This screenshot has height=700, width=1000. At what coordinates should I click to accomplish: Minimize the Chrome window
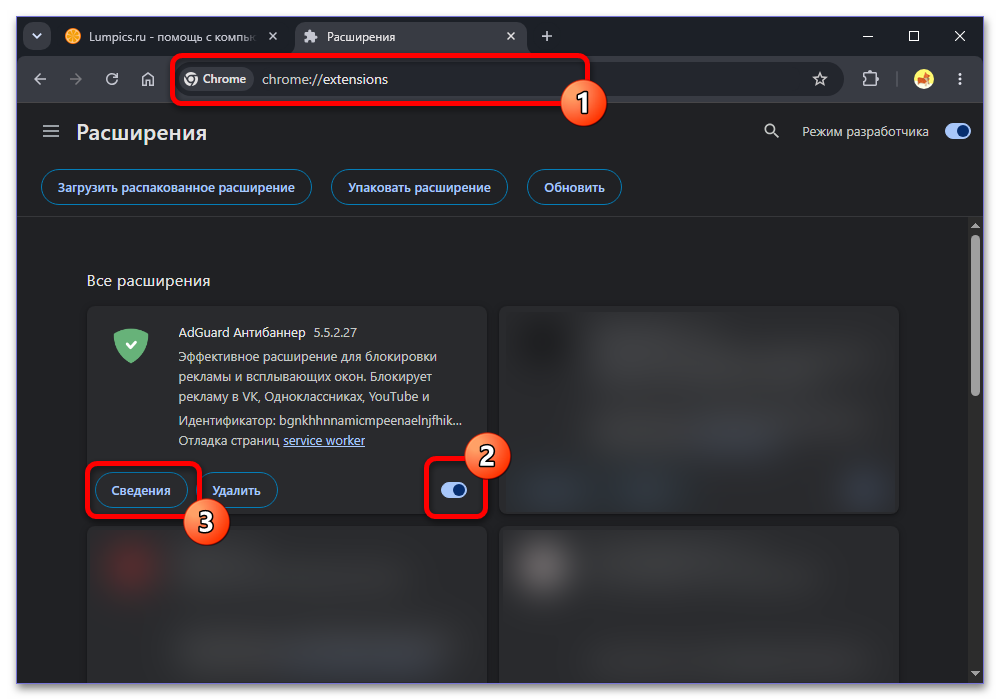868,36
